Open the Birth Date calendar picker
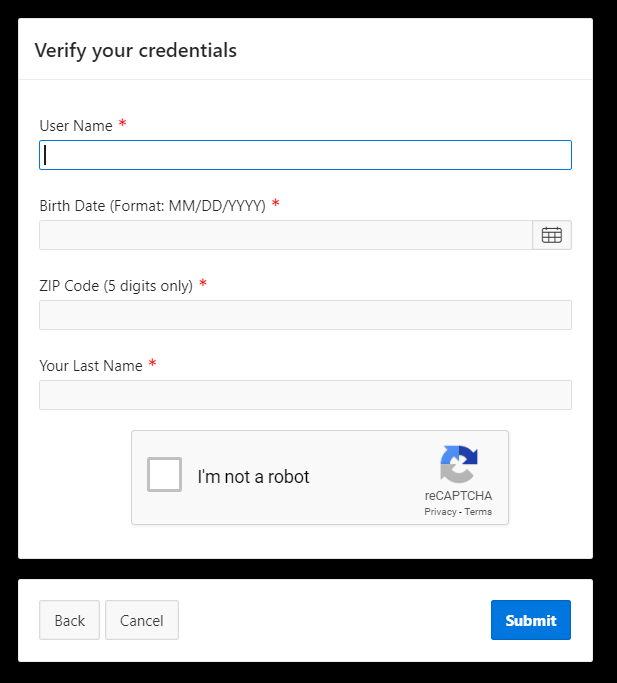 [551, 235]
